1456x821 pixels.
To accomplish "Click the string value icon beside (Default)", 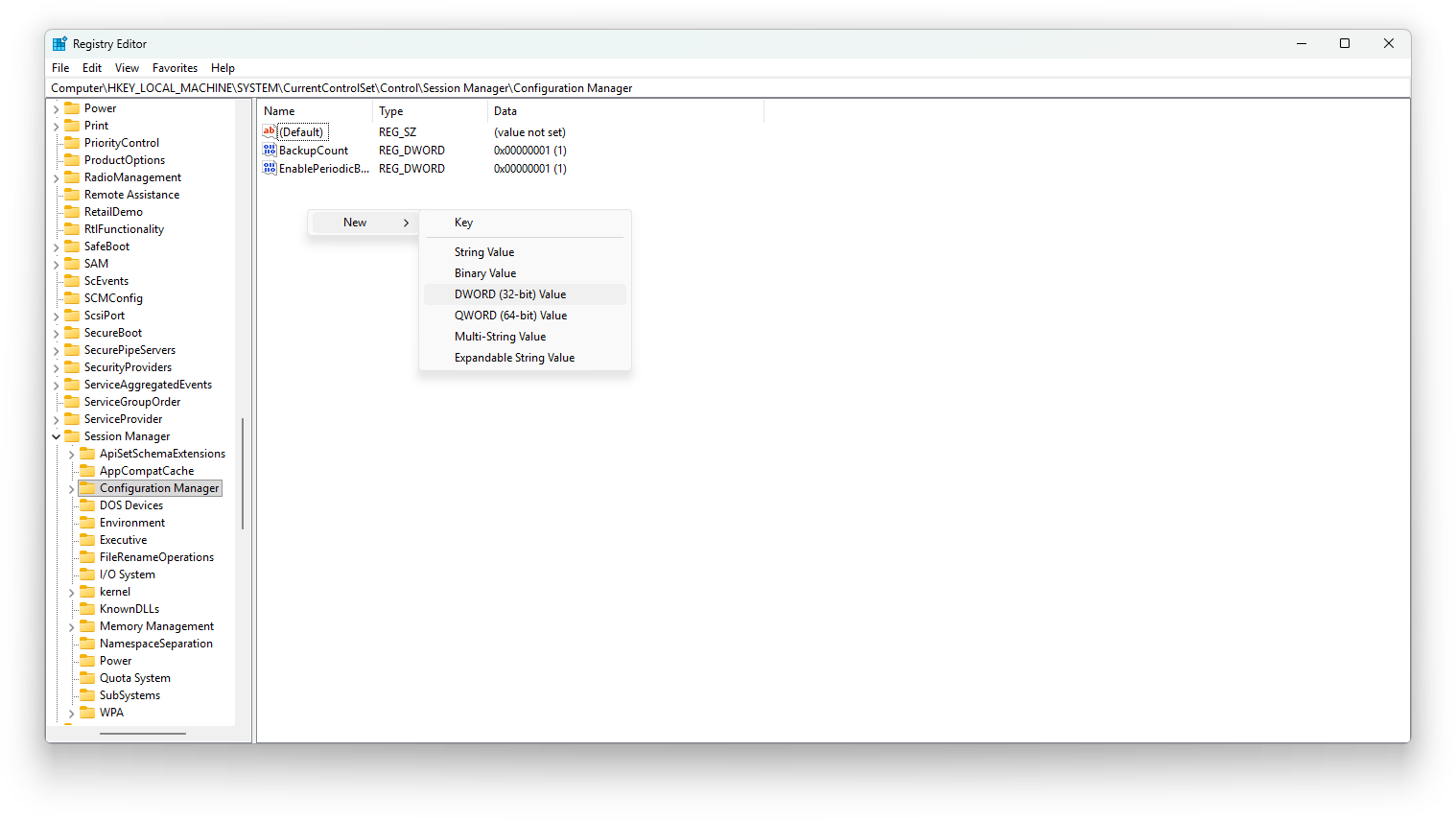I will [x=270, y=132].
